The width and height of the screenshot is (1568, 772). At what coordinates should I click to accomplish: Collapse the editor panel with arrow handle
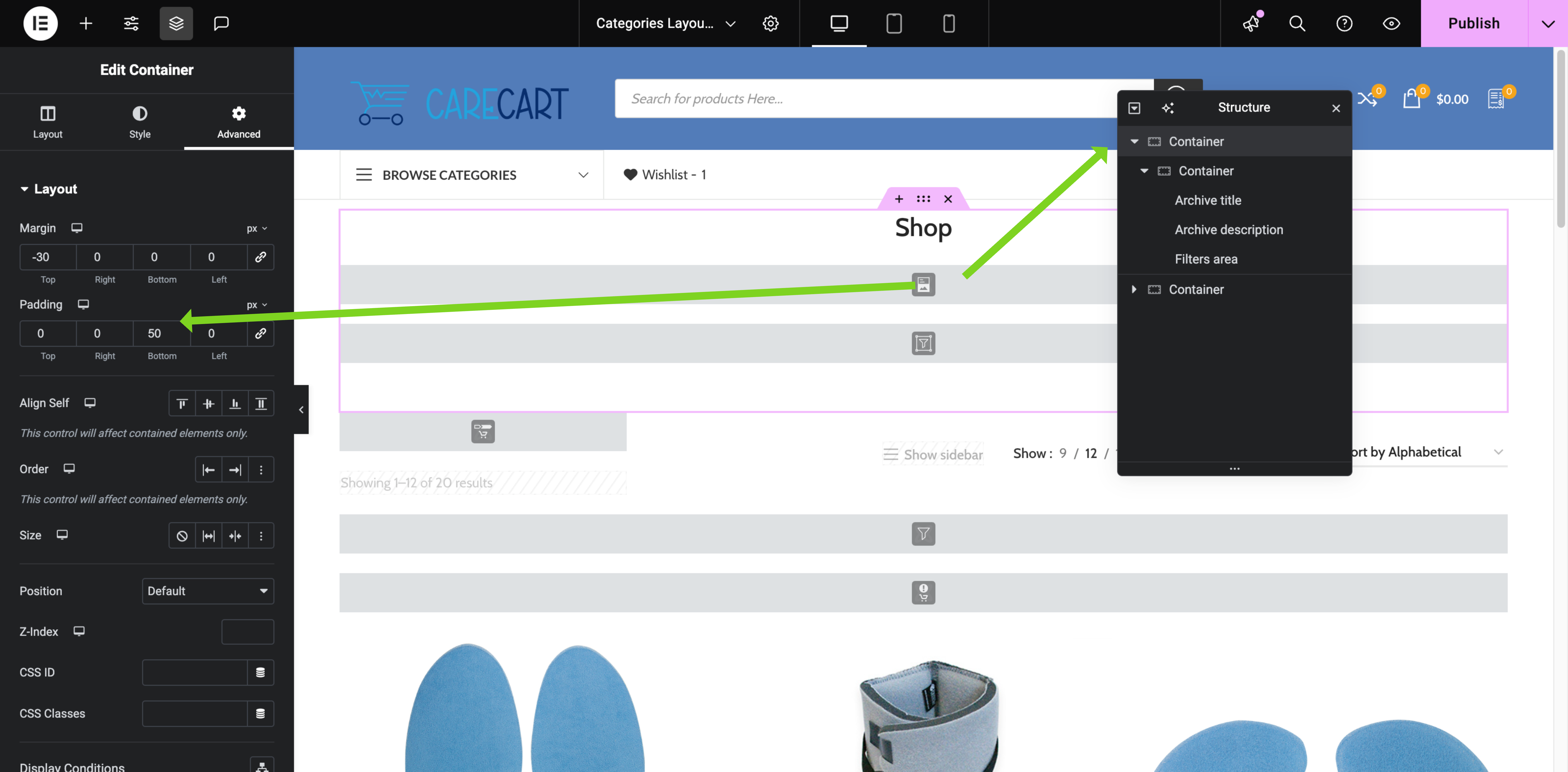(301, 410)
